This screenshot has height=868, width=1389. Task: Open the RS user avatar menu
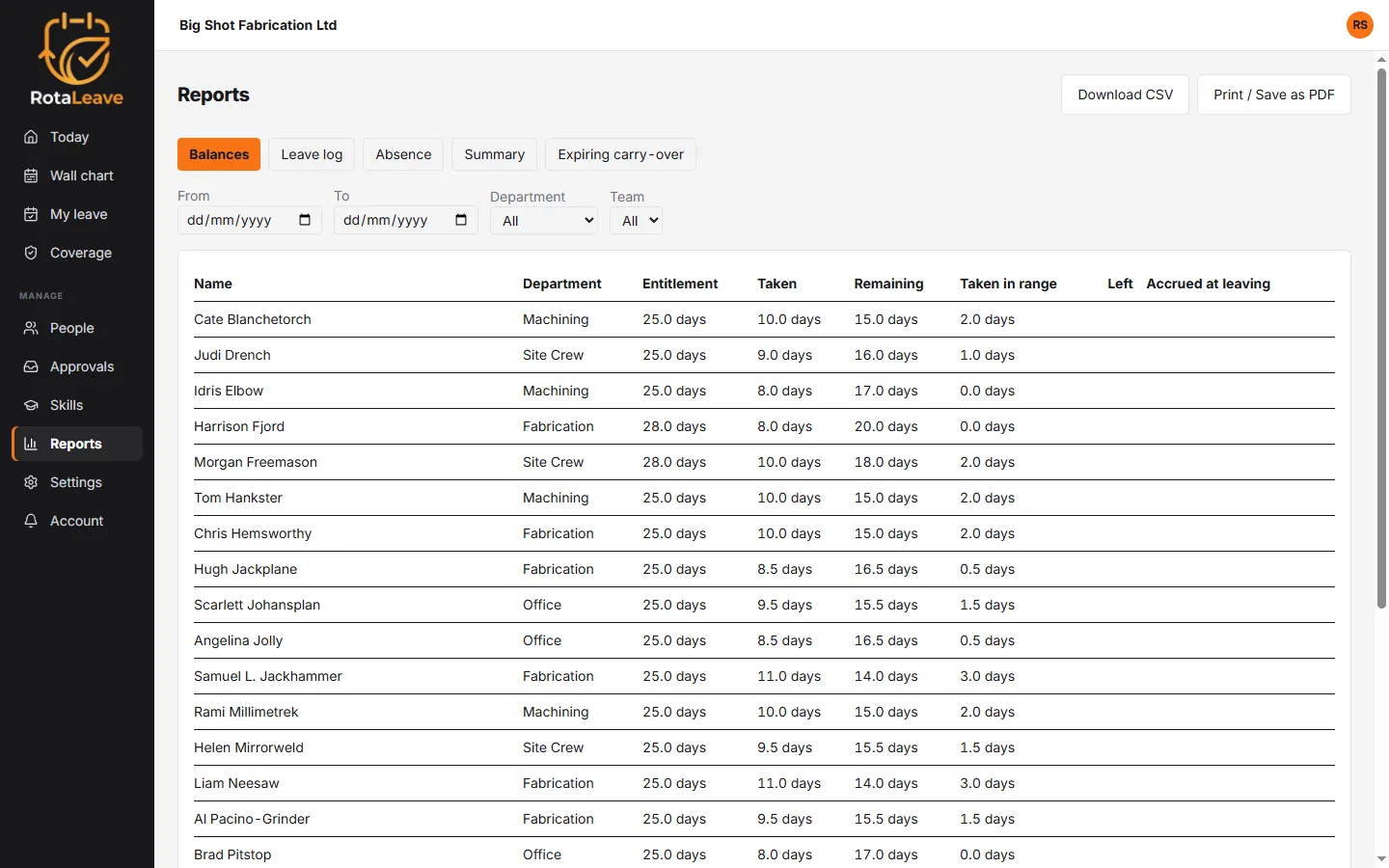[x=1360, y=25]
